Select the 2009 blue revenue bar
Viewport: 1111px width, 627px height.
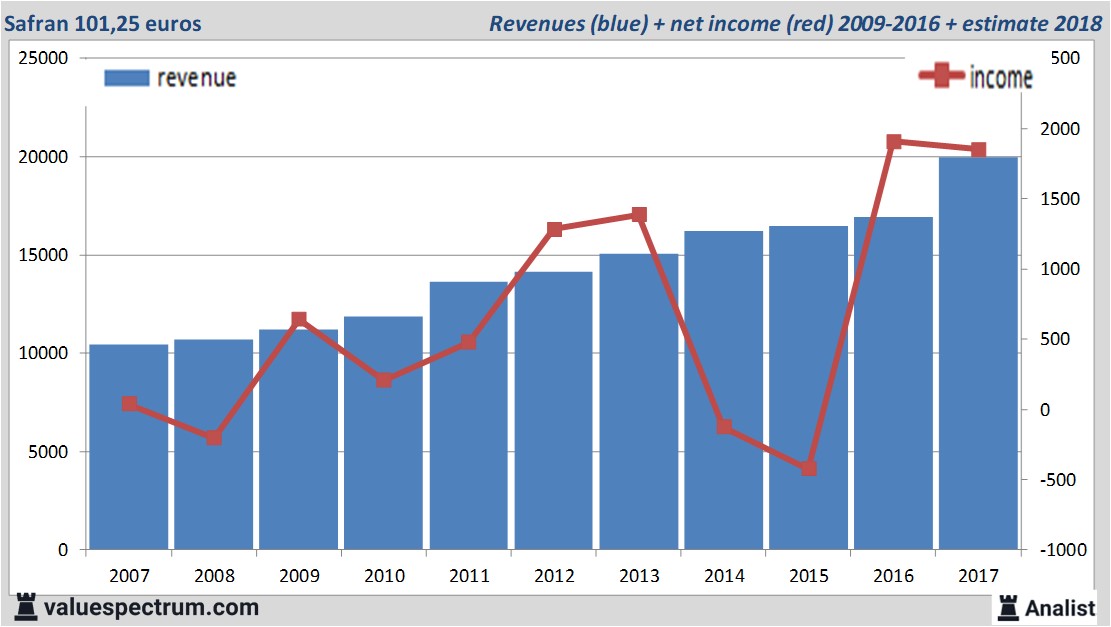pos(298,439)
